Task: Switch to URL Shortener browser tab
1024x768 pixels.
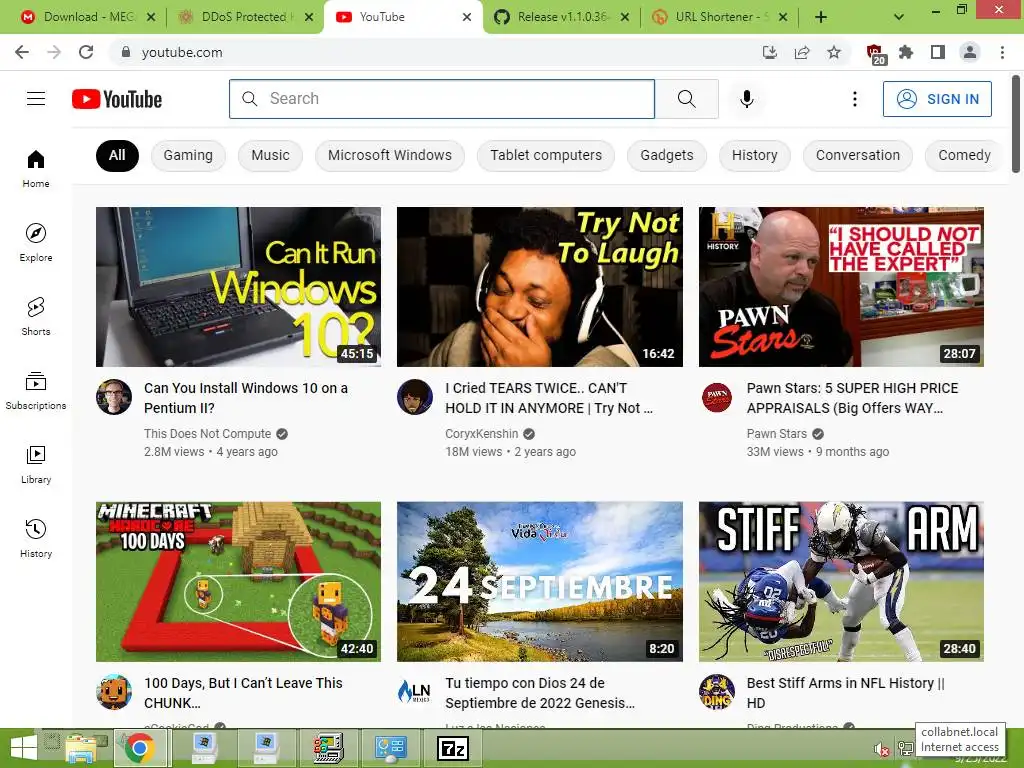Action: click(x=718, y=17)
